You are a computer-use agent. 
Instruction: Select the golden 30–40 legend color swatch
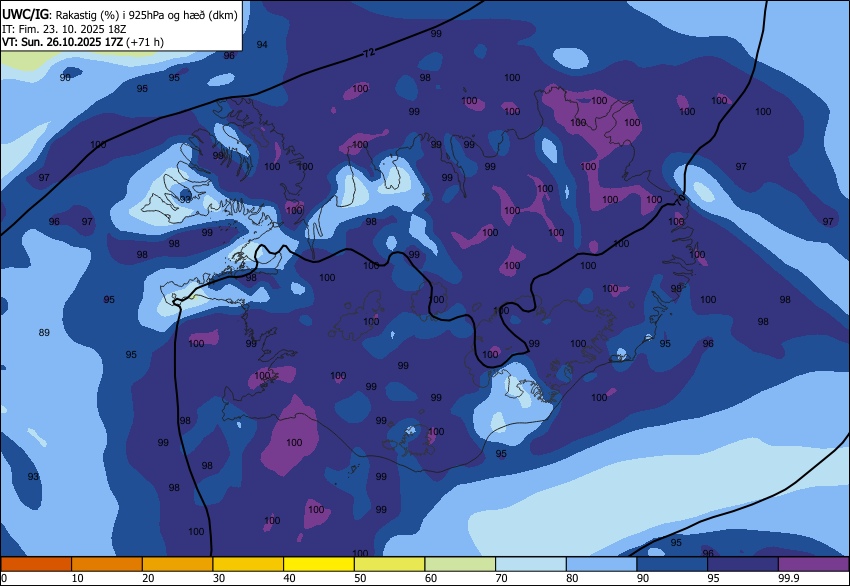tap(248, 564)
